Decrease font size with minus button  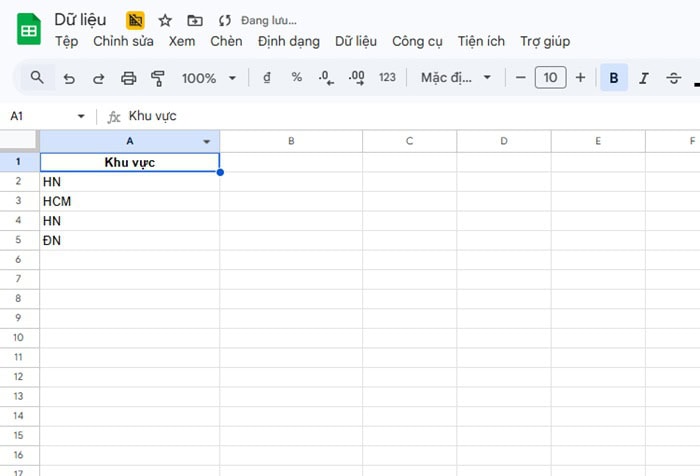pos(520,78)
